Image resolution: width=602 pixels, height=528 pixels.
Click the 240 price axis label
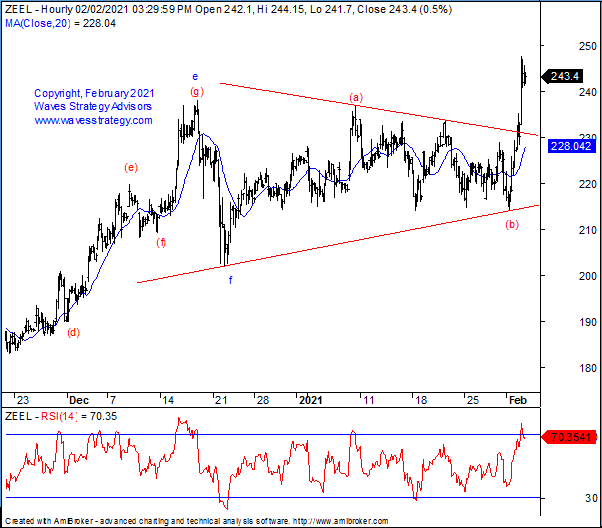588,92
